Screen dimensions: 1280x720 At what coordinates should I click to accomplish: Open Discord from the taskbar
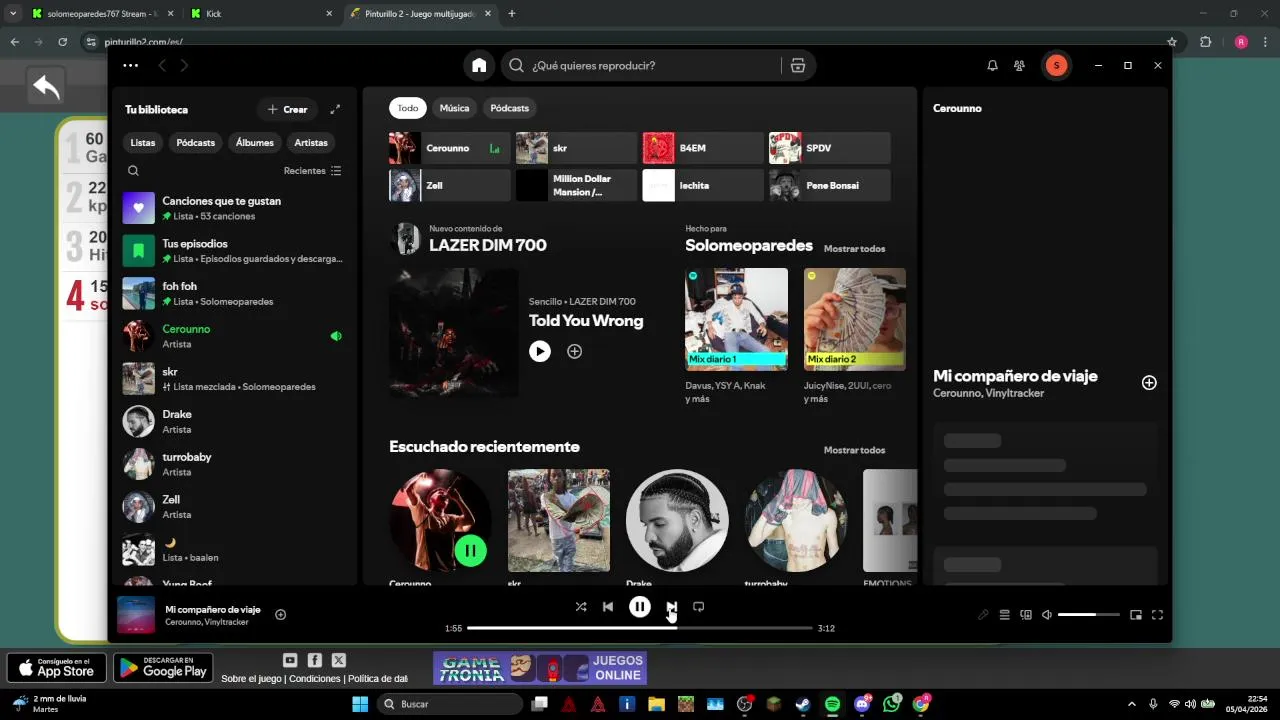863,704
